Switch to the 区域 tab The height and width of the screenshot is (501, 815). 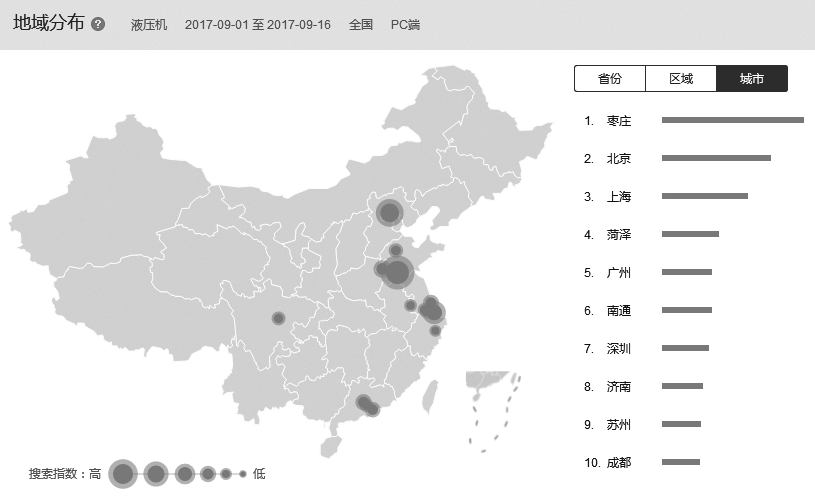(x=680, y=79)
